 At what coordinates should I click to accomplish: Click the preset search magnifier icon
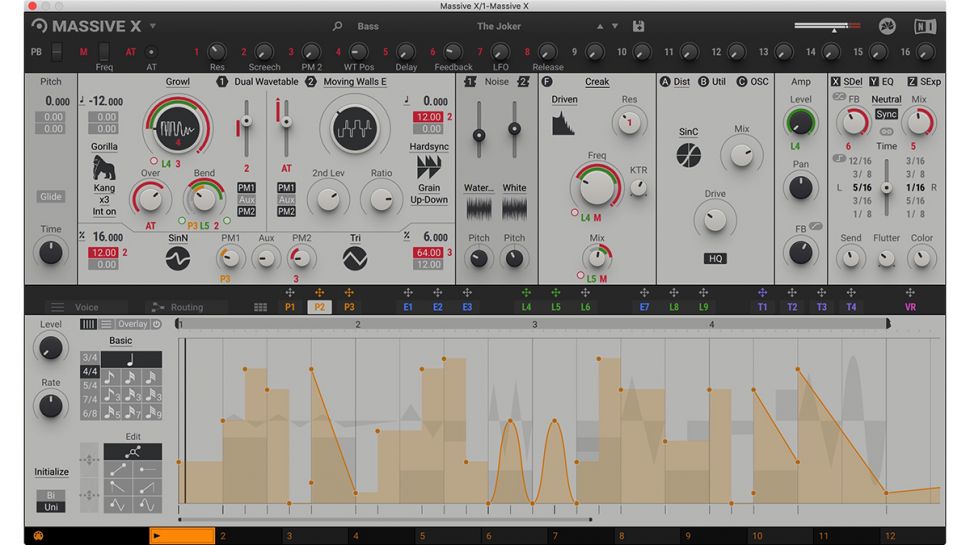337,26
